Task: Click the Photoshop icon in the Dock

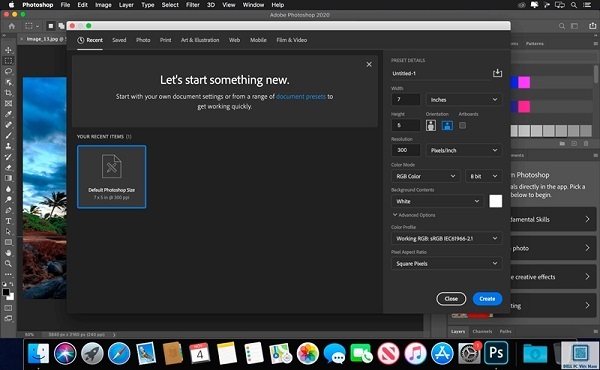Action: coord(496,352)
